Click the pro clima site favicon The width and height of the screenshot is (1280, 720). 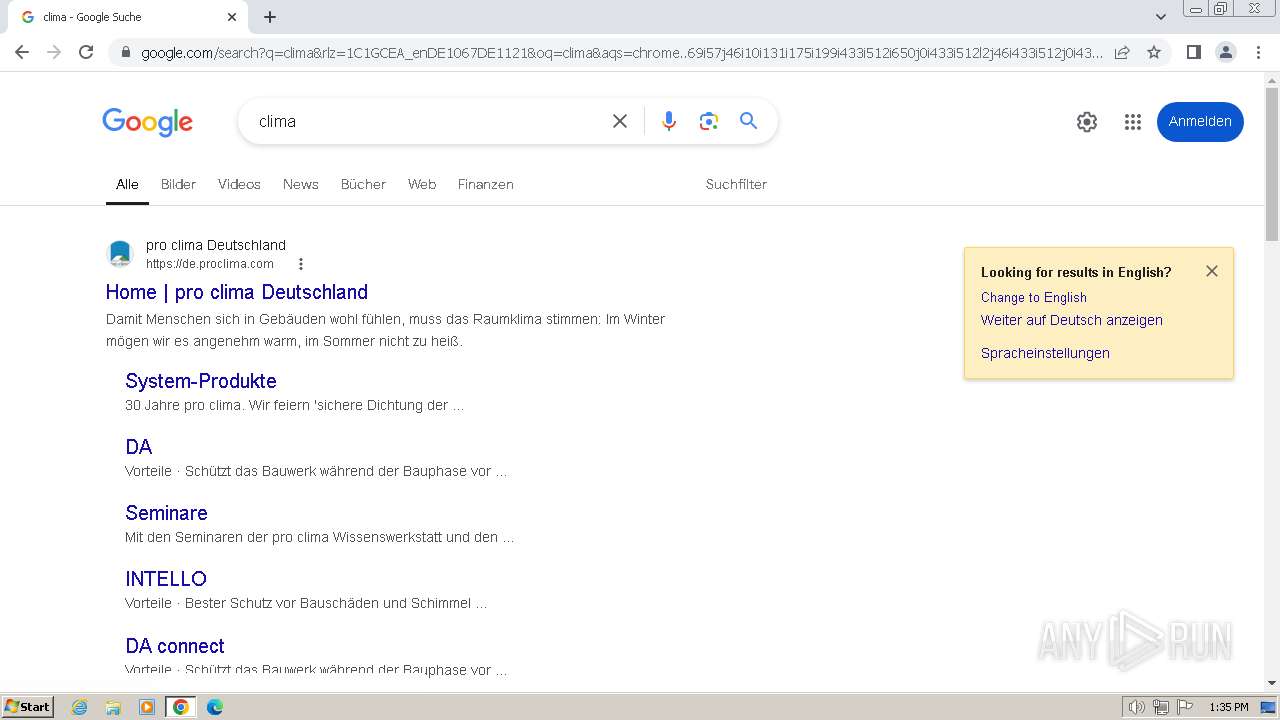tap(120, 254)
